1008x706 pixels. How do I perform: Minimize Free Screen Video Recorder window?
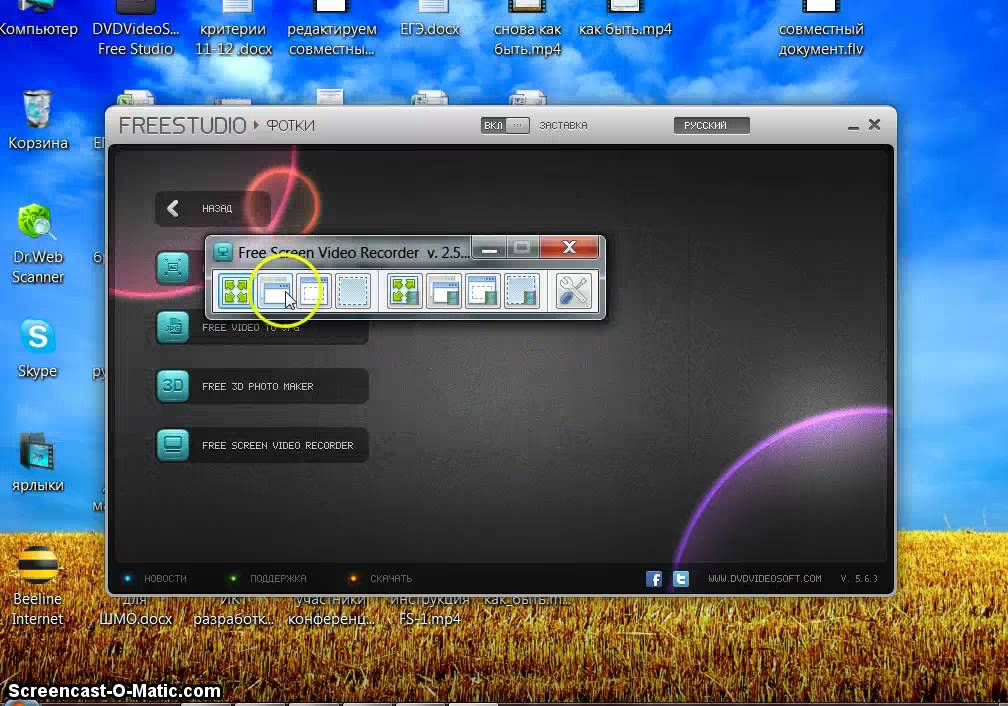click(x=489, y=248)
